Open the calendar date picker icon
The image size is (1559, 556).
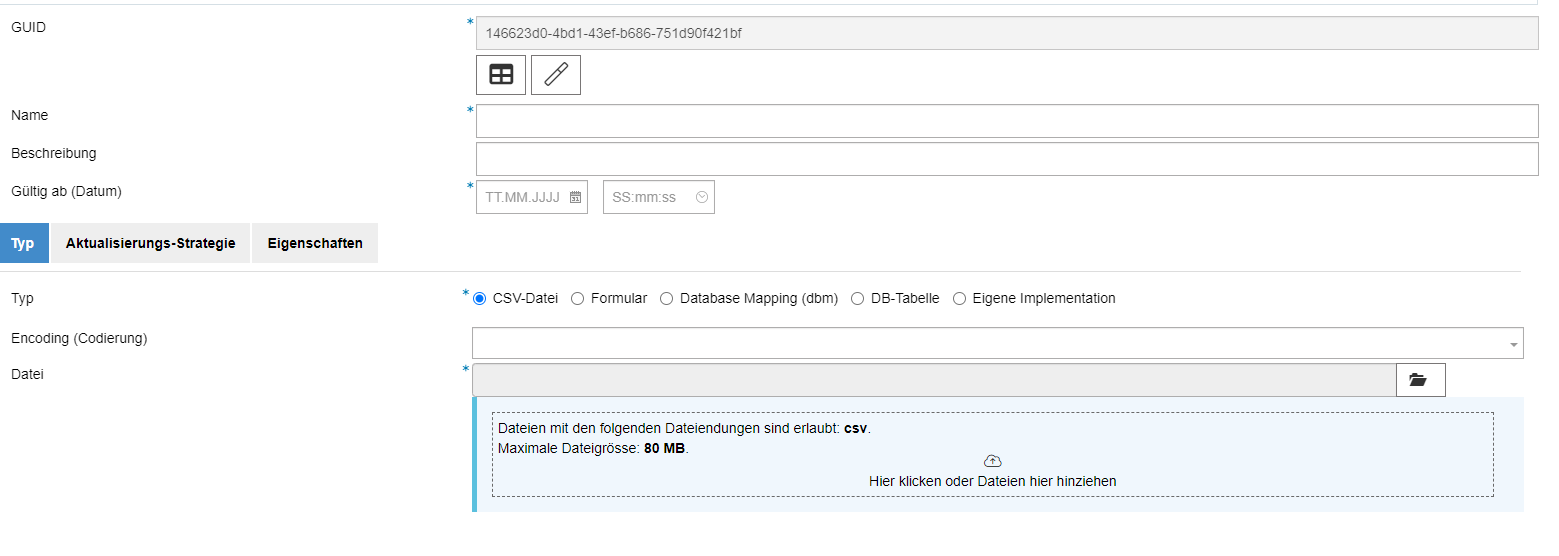(x=575, y=197)
